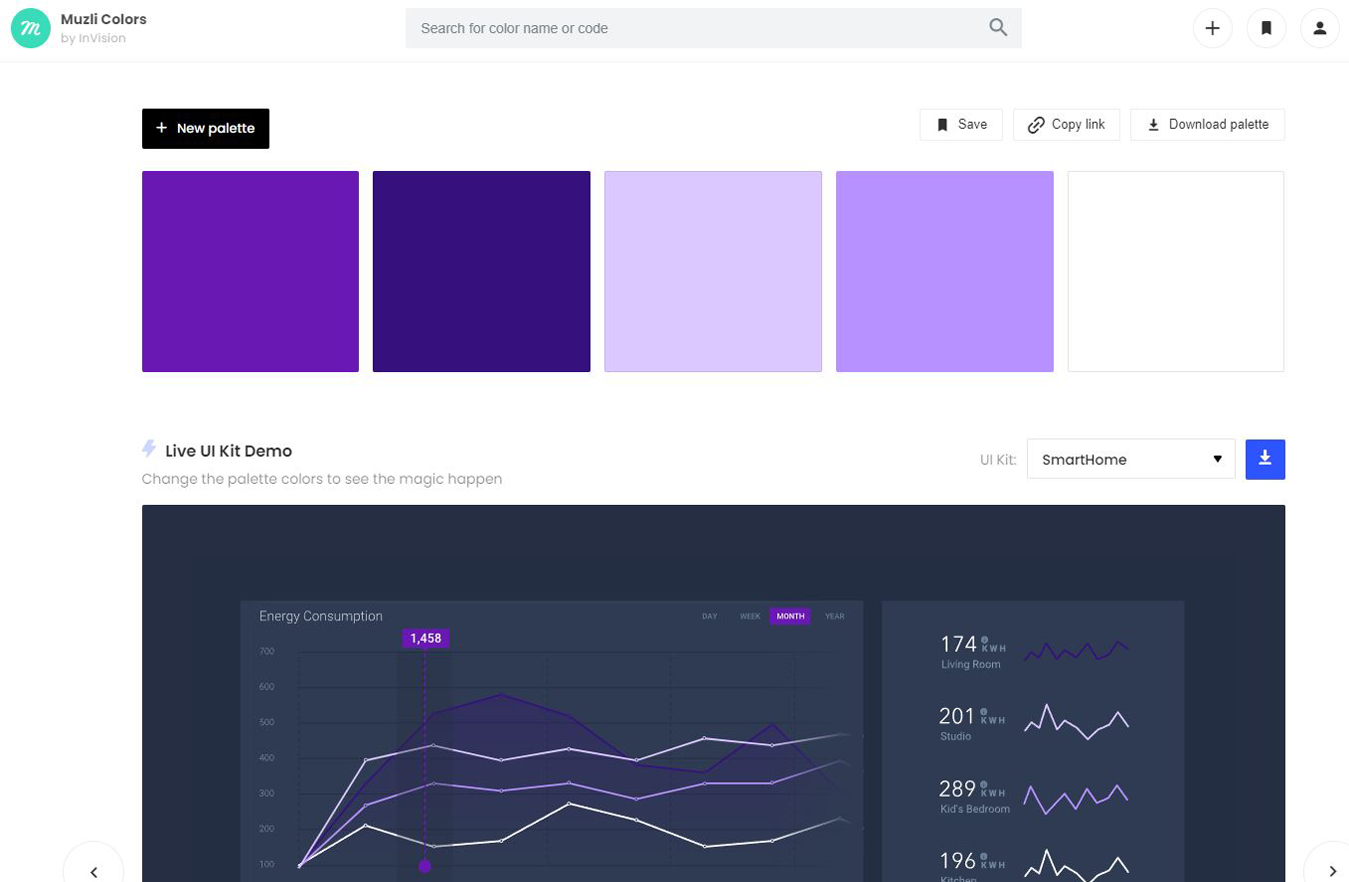The width and height of the screenshot is (1349, 882).
Task: Select the white color swatch
Action: click(x=1175, y=271)
